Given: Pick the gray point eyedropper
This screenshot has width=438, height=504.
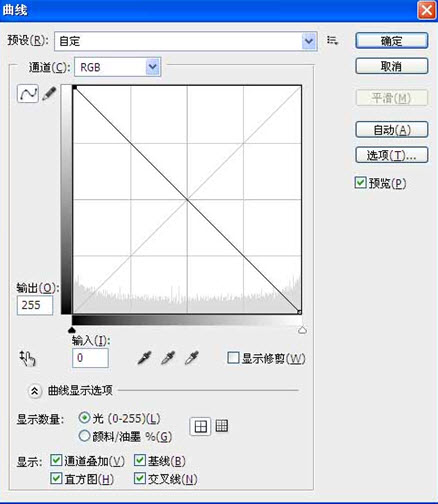Looking at the screenshot, I should point(168,358).
